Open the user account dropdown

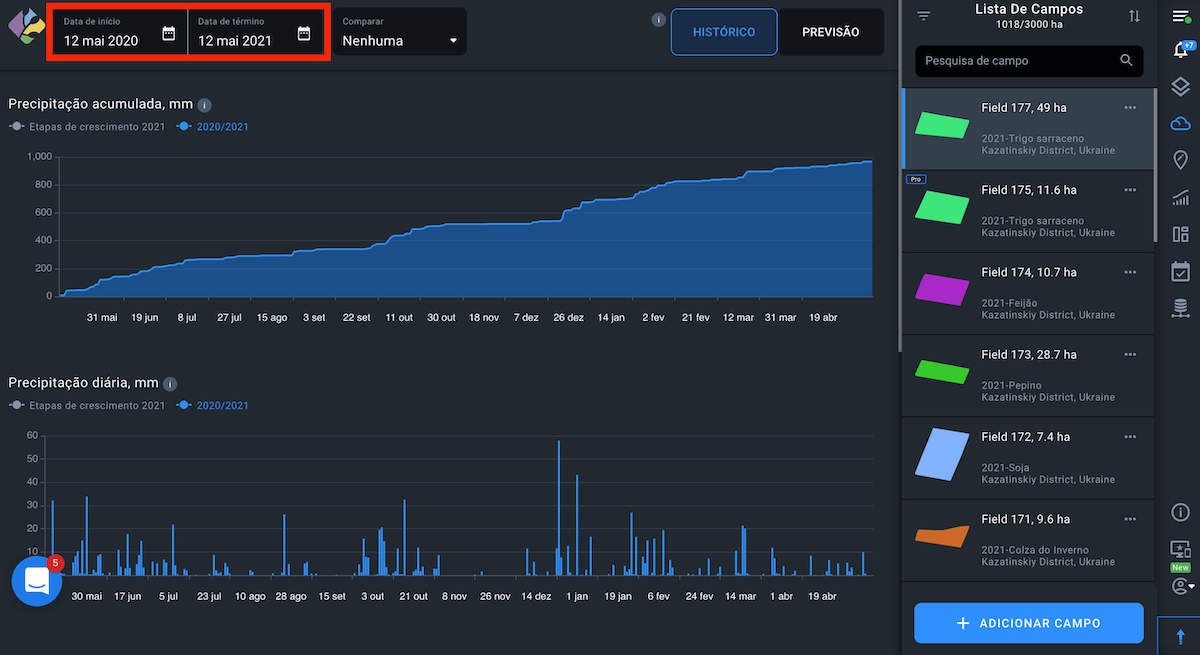[x=1182, y=585]
